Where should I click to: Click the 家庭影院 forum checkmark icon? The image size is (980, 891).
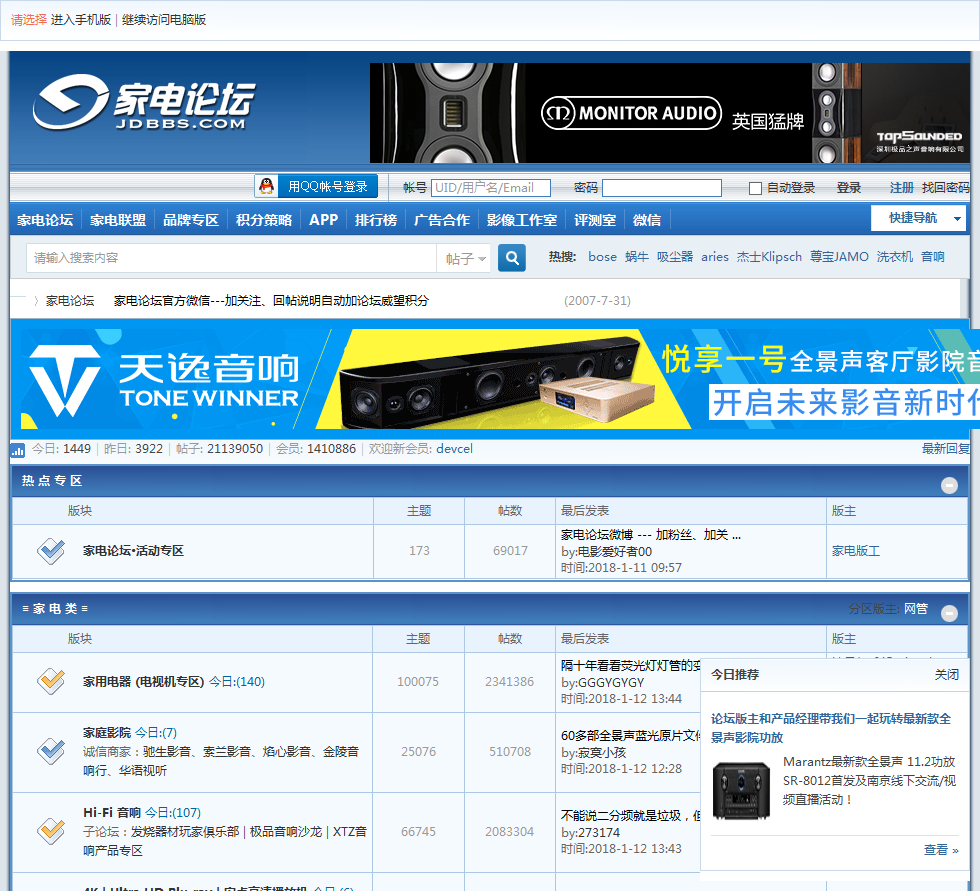(x=51, y=752)
